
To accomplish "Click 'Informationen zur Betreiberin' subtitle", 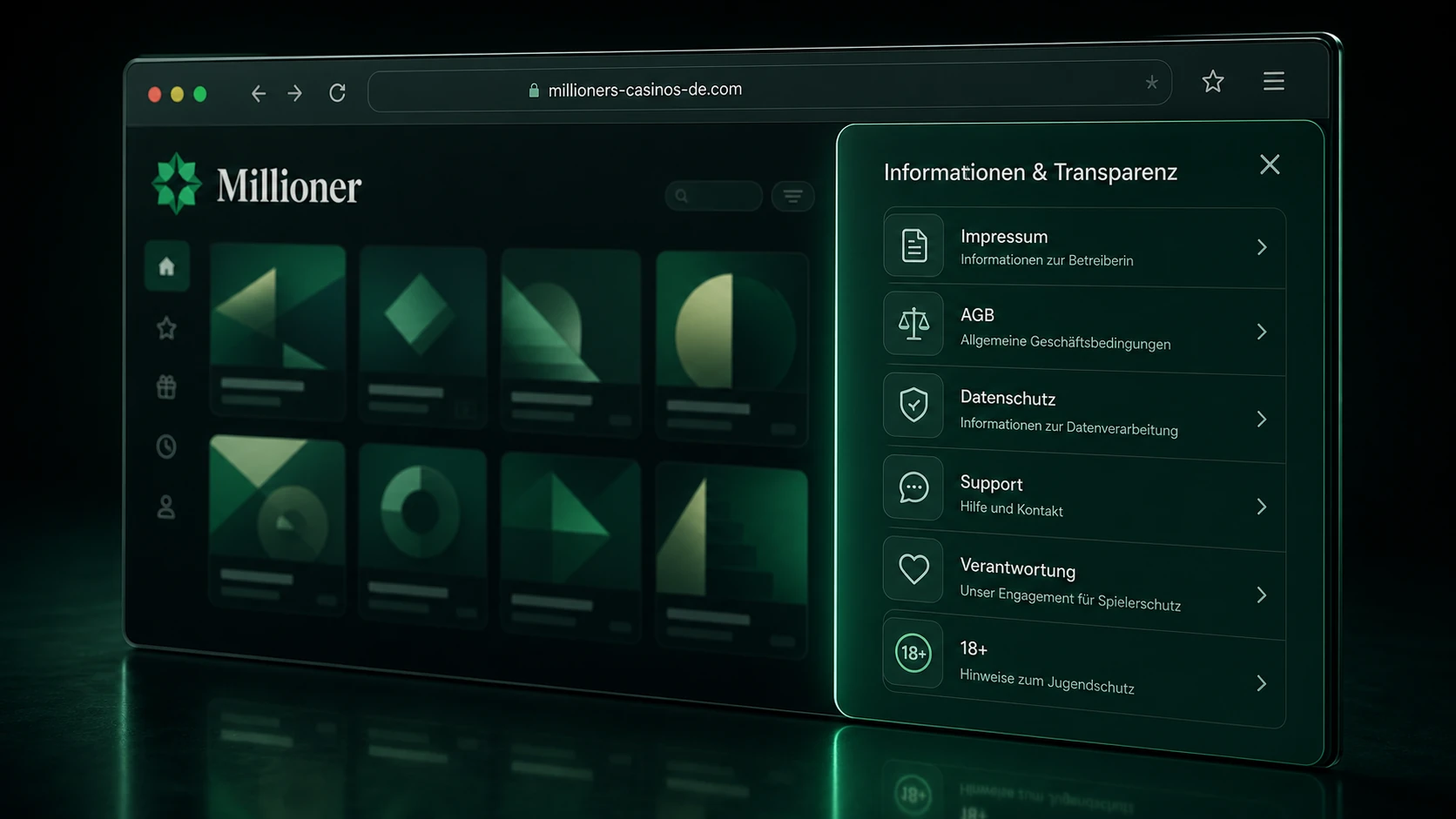I will point(1047,260).
